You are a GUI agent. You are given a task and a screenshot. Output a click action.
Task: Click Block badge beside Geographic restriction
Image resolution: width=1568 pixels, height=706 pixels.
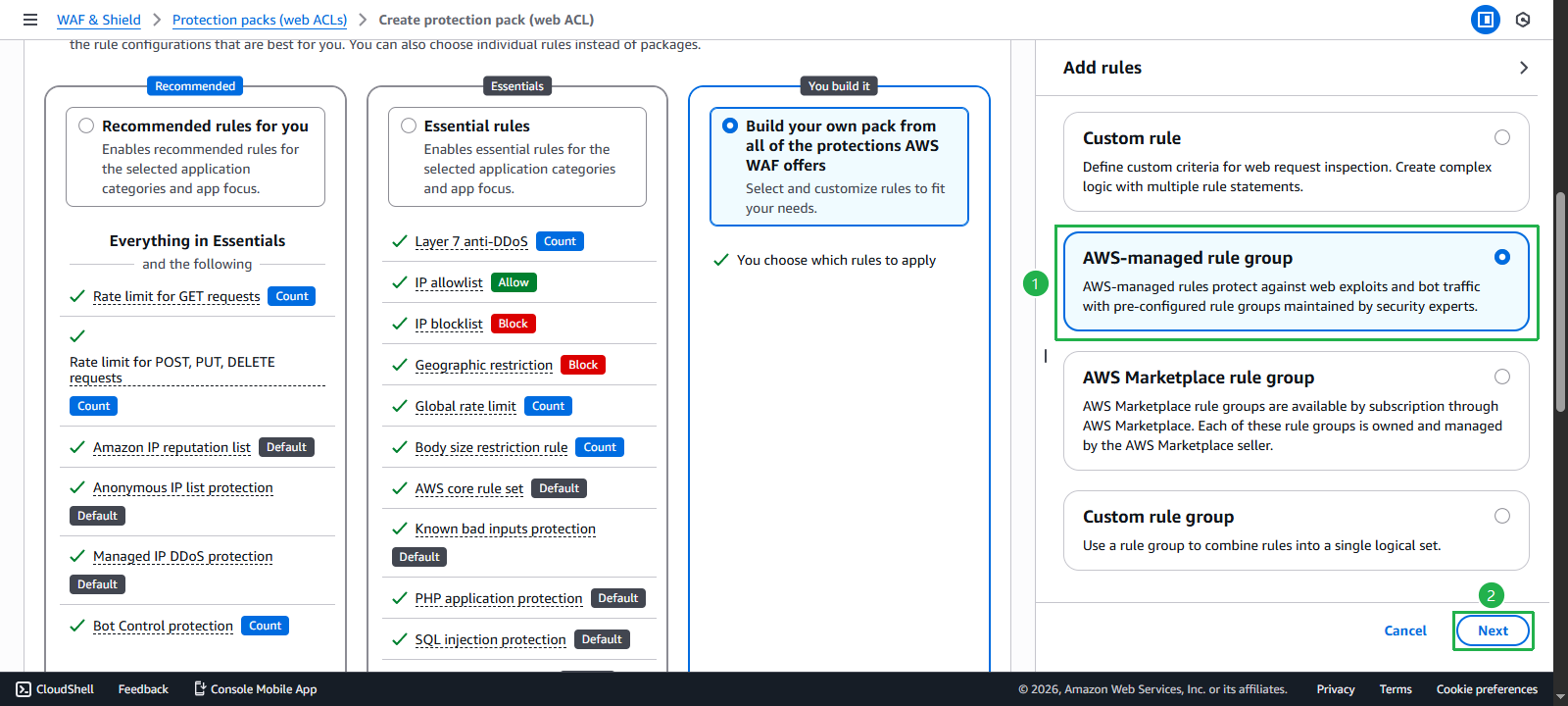pyautogui.click(x=583, y=365)
